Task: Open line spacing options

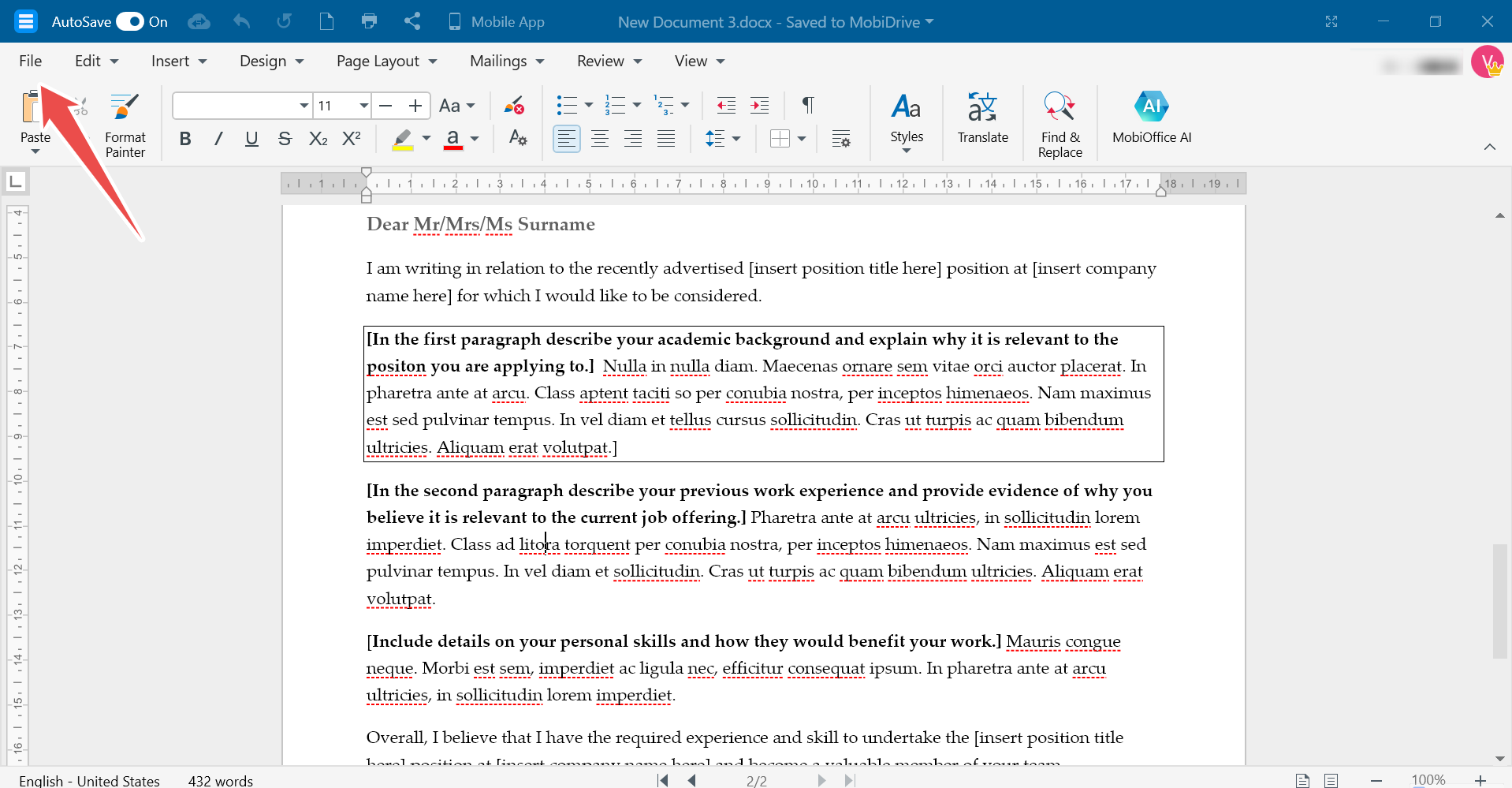Action: tap(723, 139)
